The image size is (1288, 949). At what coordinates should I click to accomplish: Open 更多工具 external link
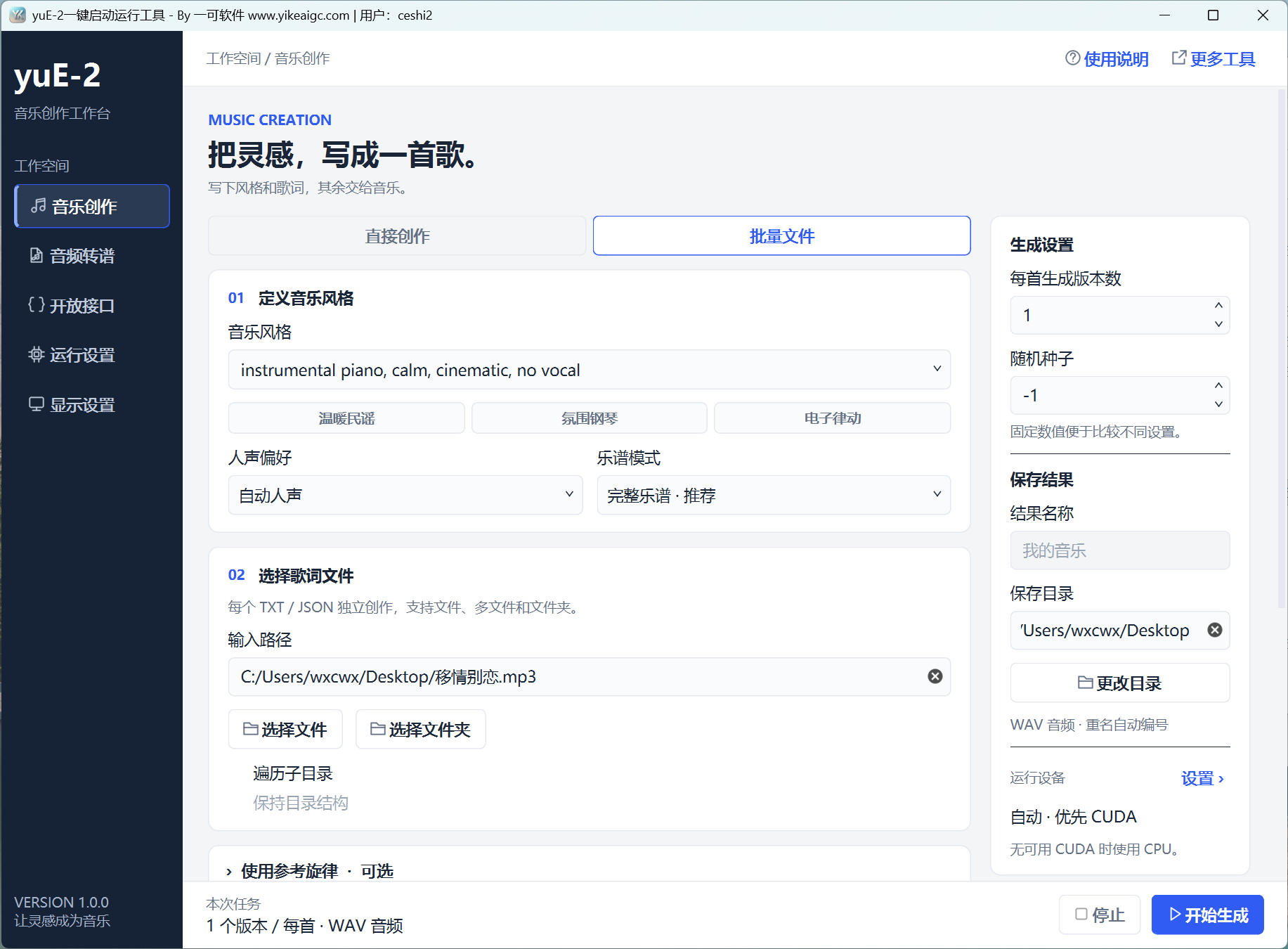point(1214,59)
